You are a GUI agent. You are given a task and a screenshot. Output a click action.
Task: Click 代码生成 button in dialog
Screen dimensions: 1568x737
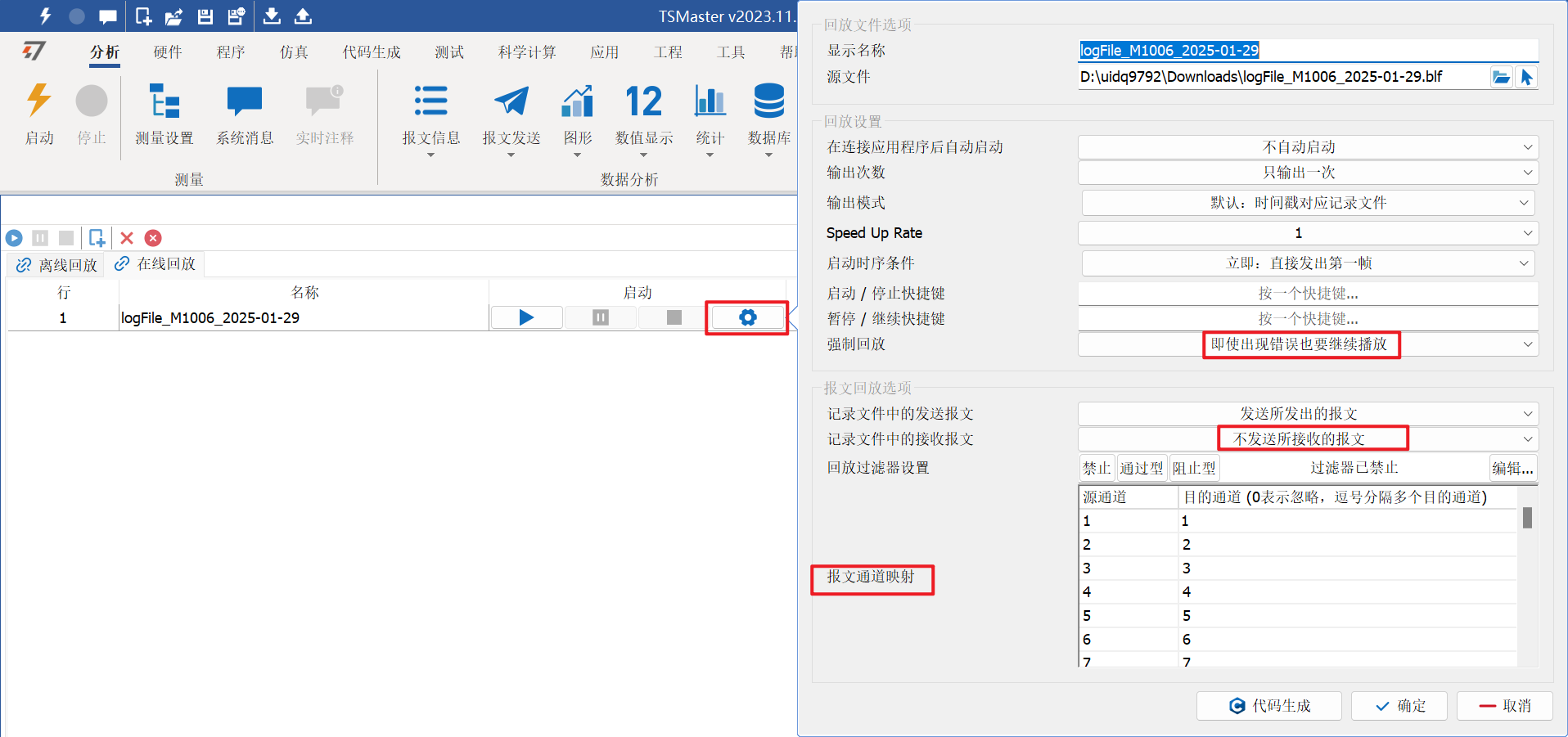pyautogui.click(x=1269, y=706)
